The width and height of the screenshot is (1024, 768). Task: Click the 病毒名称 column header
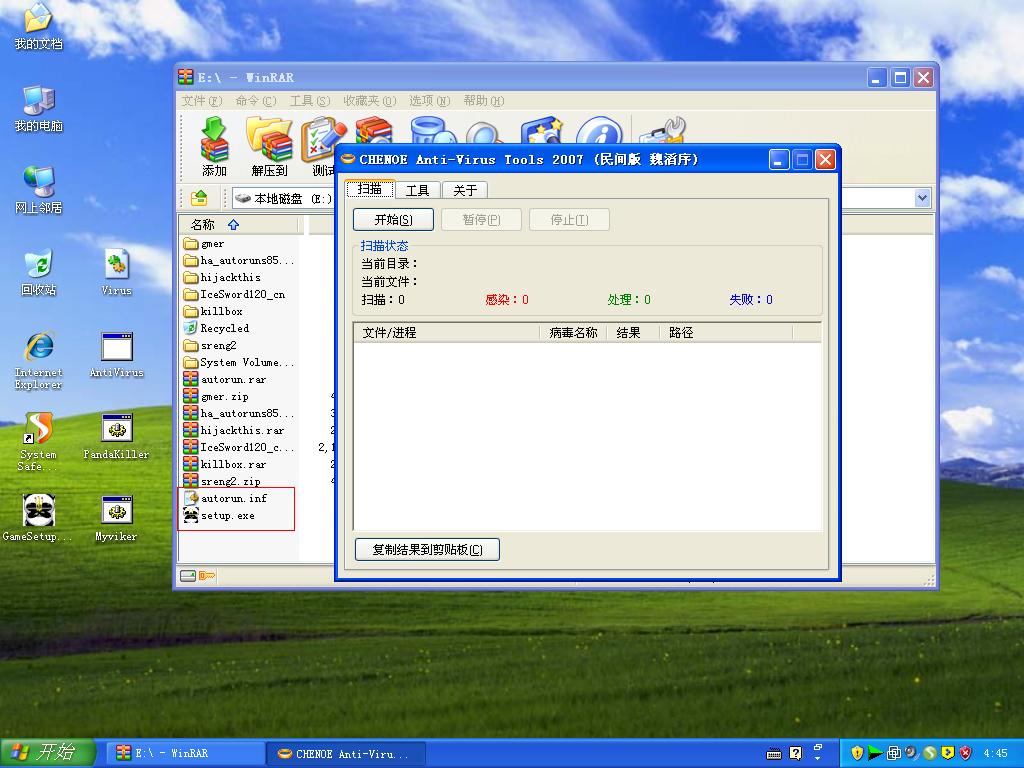pos(573,332)
